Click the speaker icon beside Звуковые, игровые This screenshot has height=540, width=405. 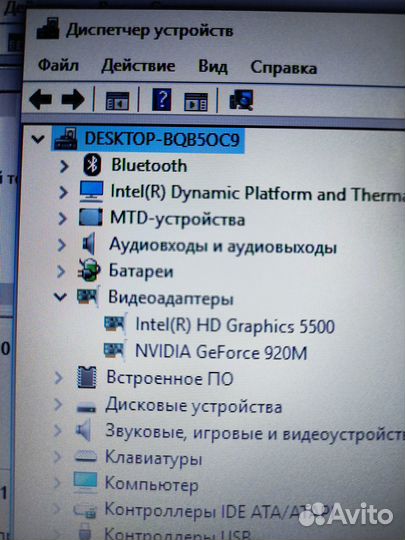point(83,430)
